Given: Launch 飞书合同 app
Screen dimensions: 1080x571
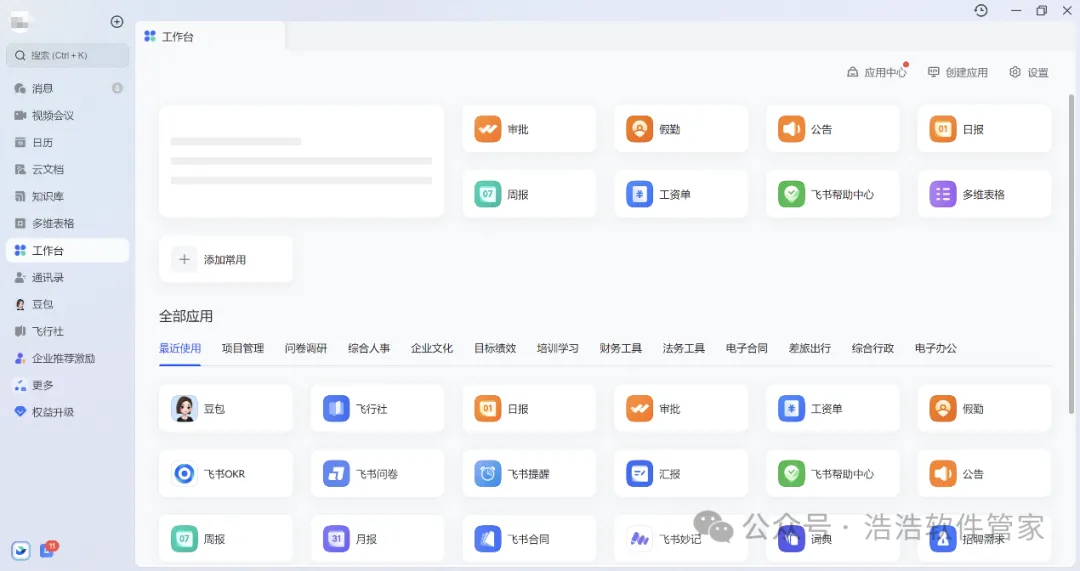Looking at the screenshot, I should coord(529,539).
